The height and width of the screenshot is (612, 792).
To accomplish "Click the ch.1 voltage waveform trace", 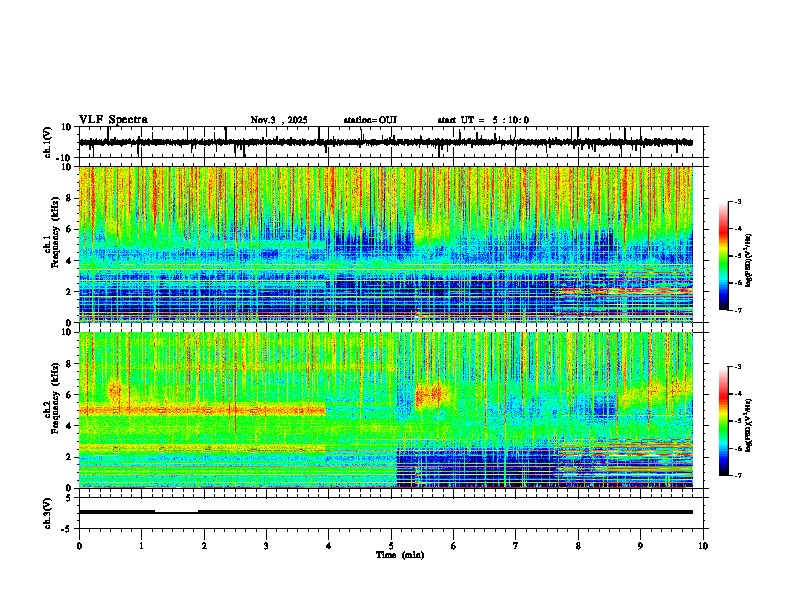I will (385, 142).
